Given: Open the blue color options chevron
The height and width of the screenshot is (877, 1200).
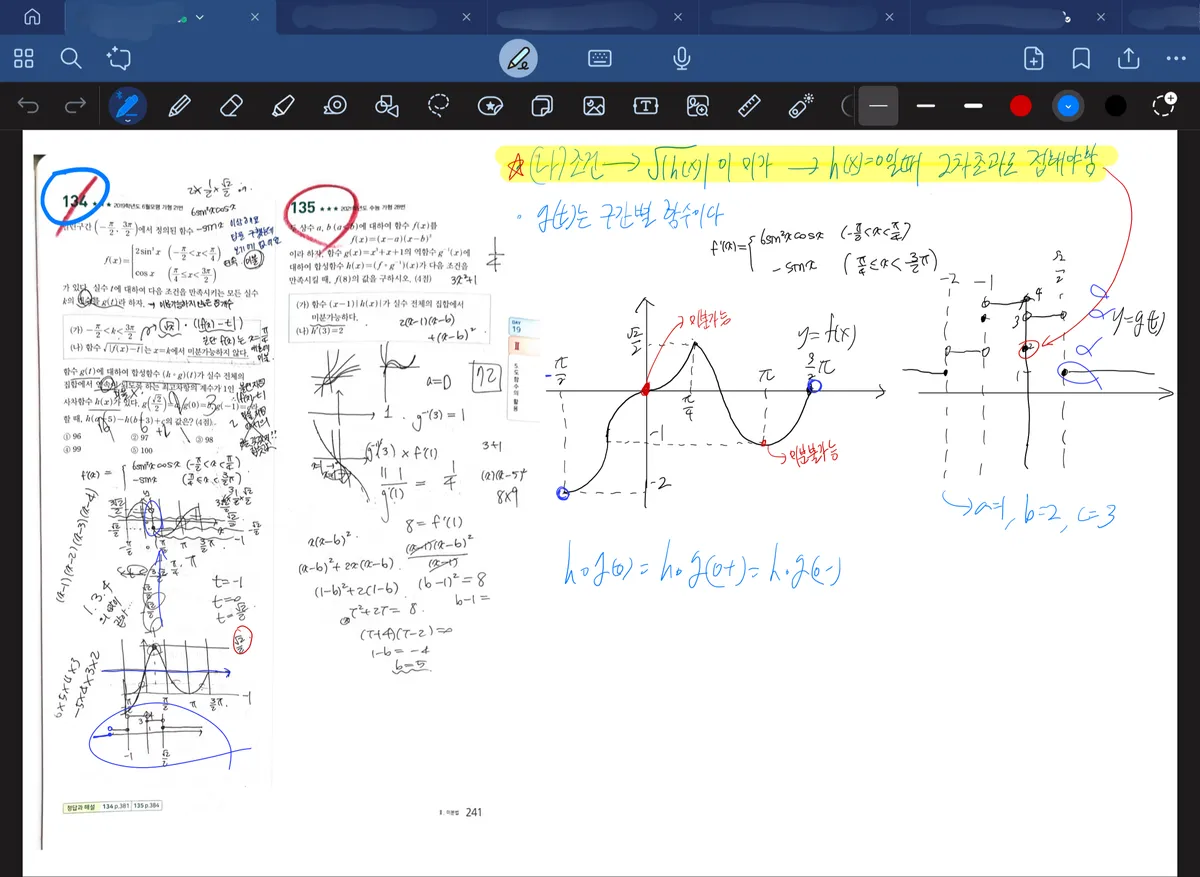Looking at the screenshot, I should (1069, 105).
